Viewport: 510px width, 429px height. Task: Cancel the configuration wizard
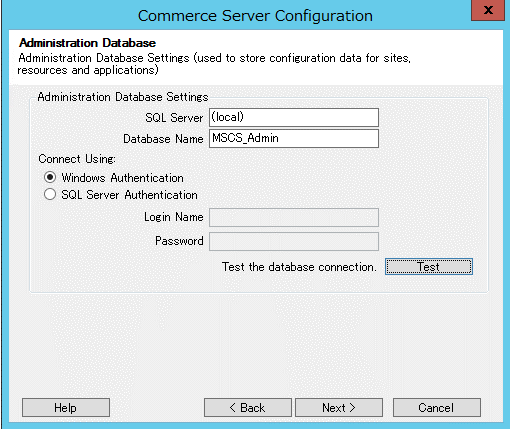(x=437, y=407)
